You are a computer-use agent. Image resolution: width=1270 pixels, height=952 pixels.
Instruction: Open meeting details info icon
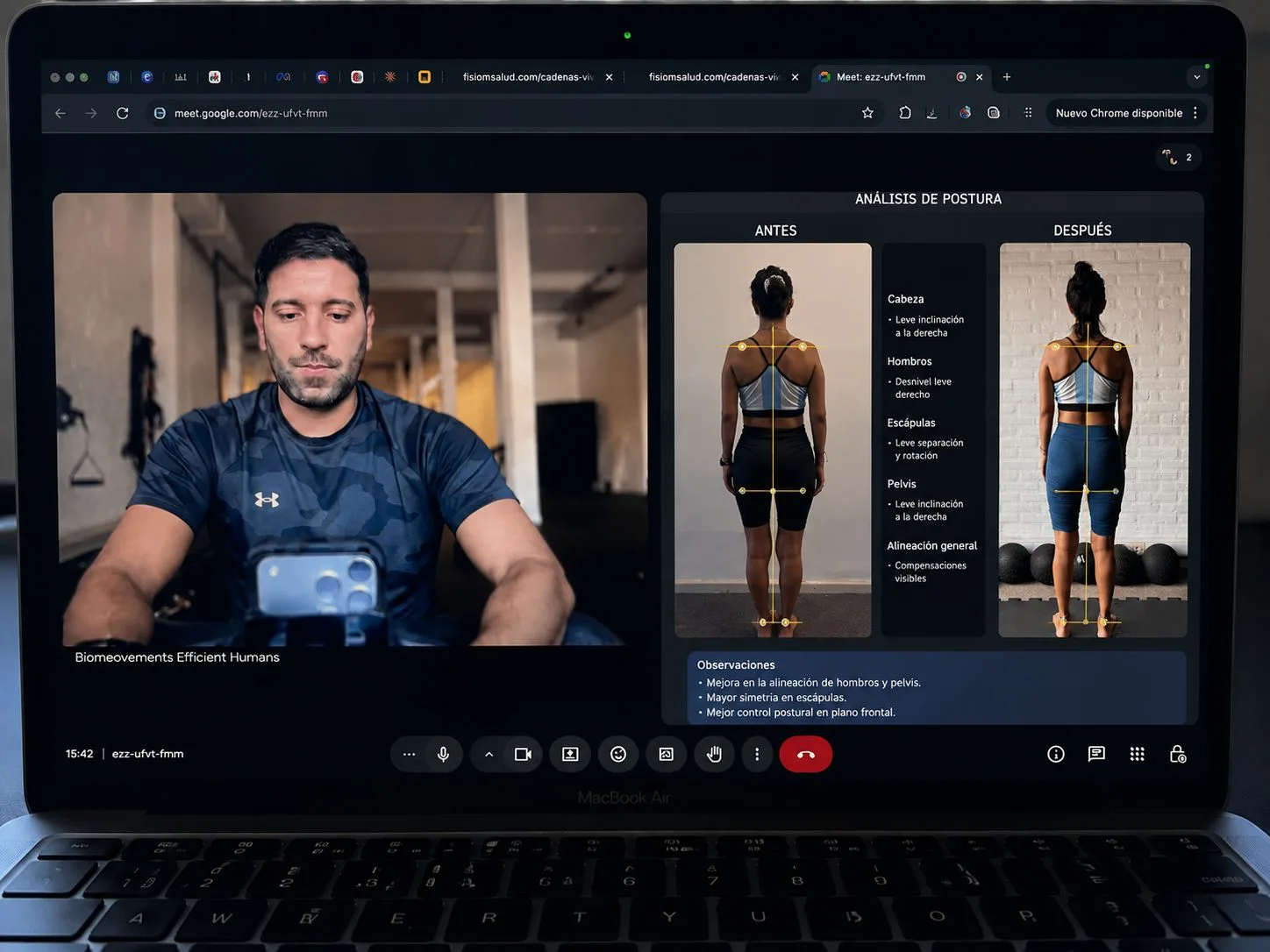point(1056,754)
